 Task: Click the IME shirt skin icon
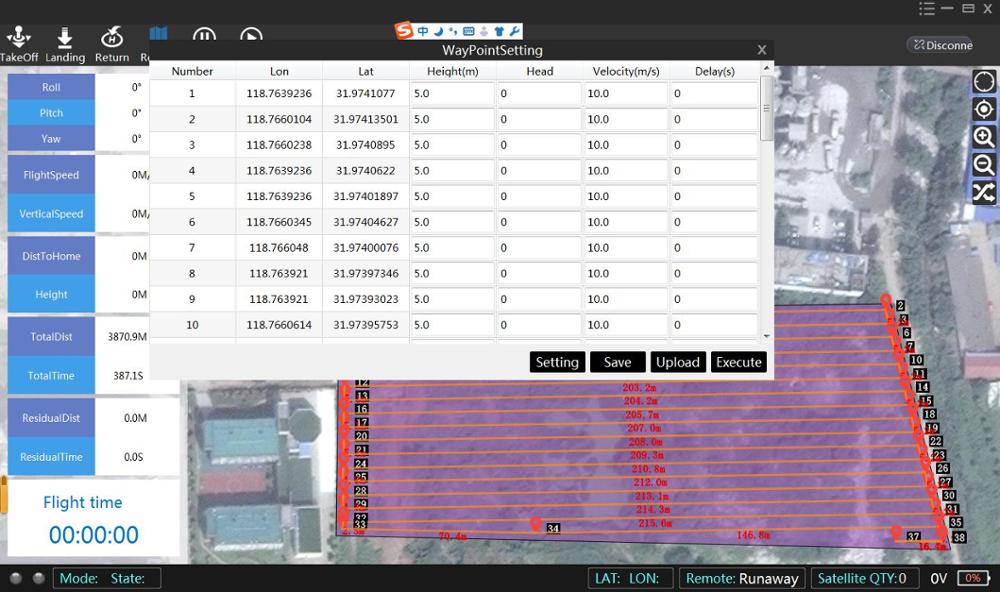[499, 31]
